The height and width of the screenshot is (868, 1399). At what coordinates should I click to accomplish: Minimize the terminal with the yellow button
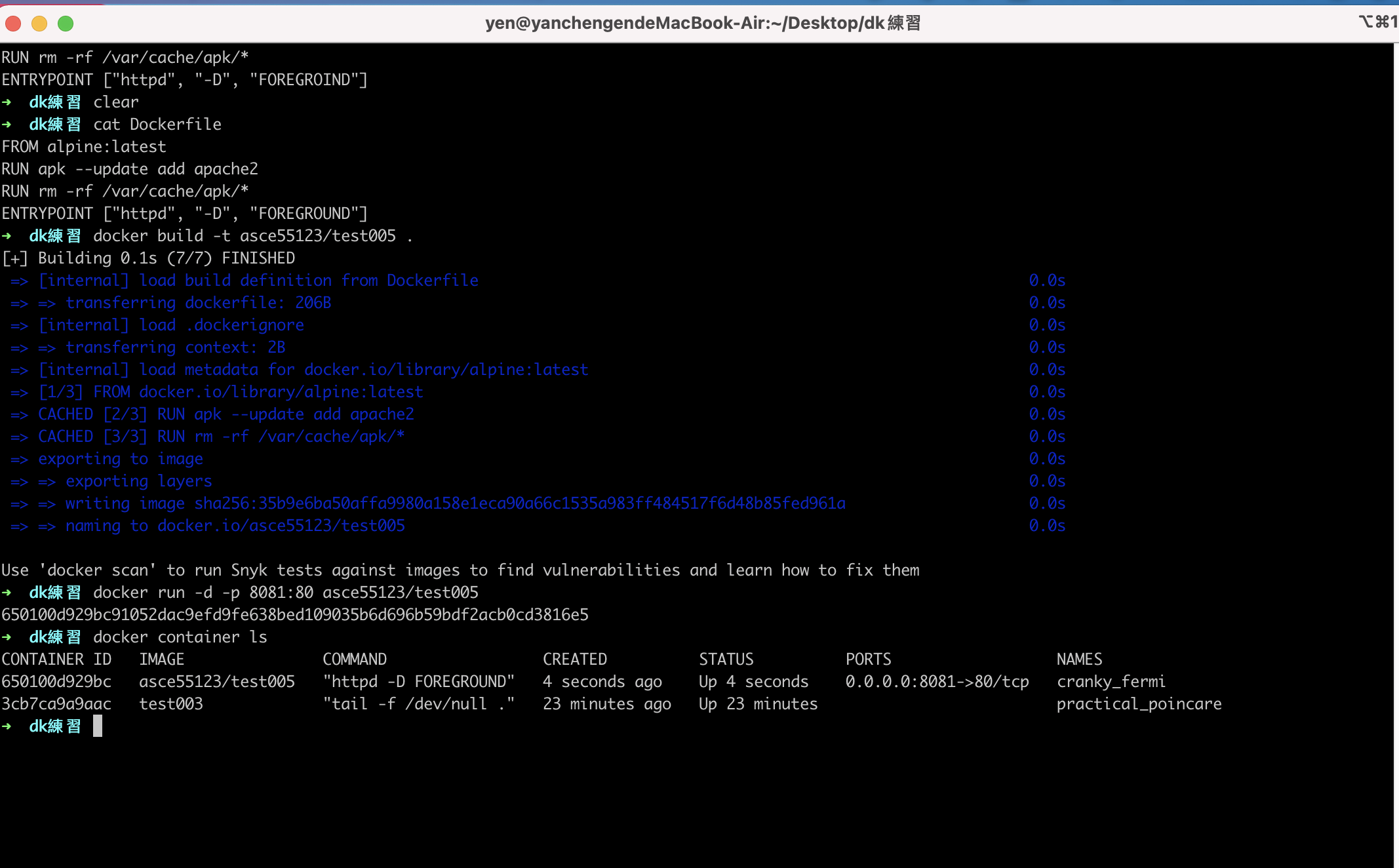point(39,24)
